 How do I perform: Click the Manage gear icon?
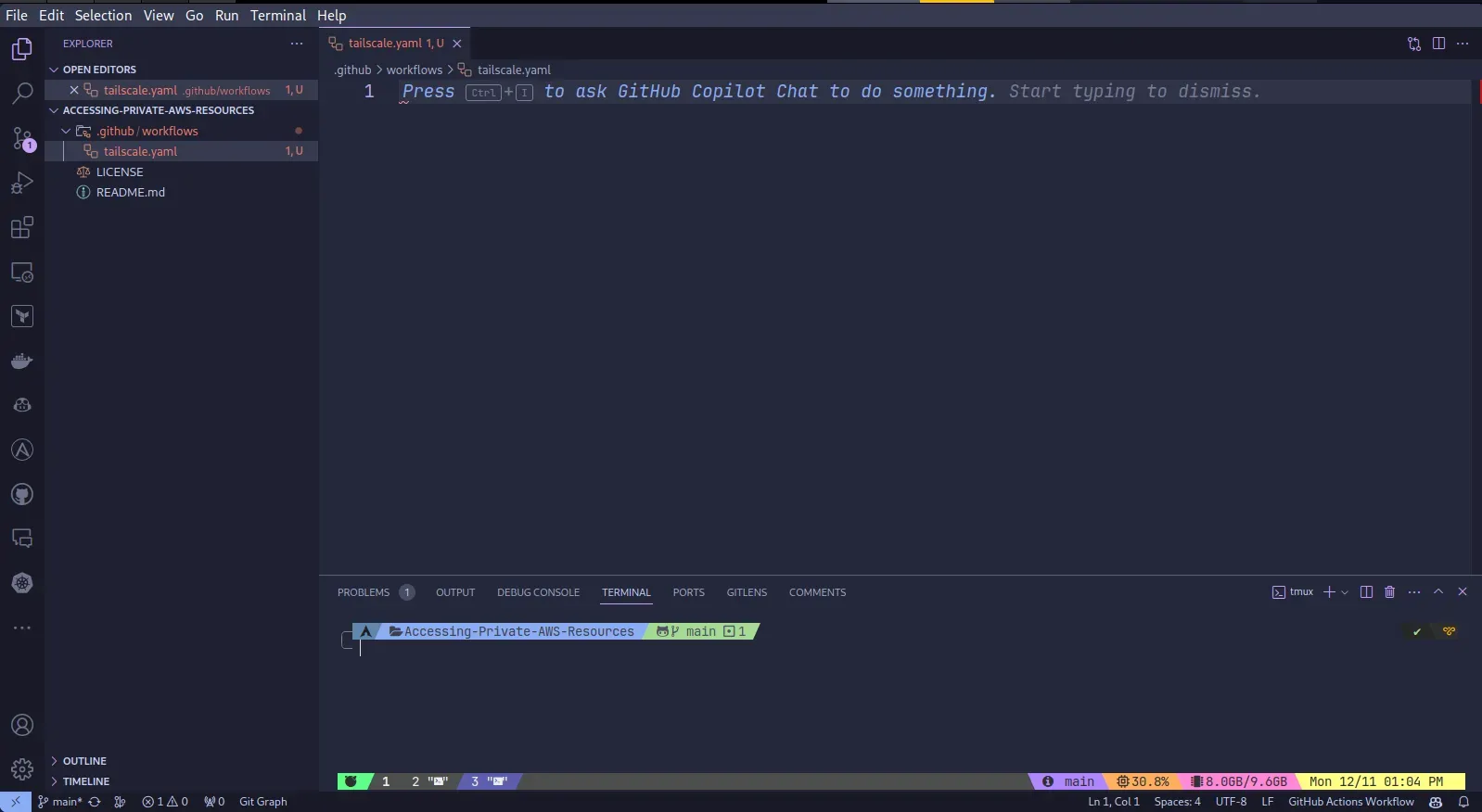[22, 768]
